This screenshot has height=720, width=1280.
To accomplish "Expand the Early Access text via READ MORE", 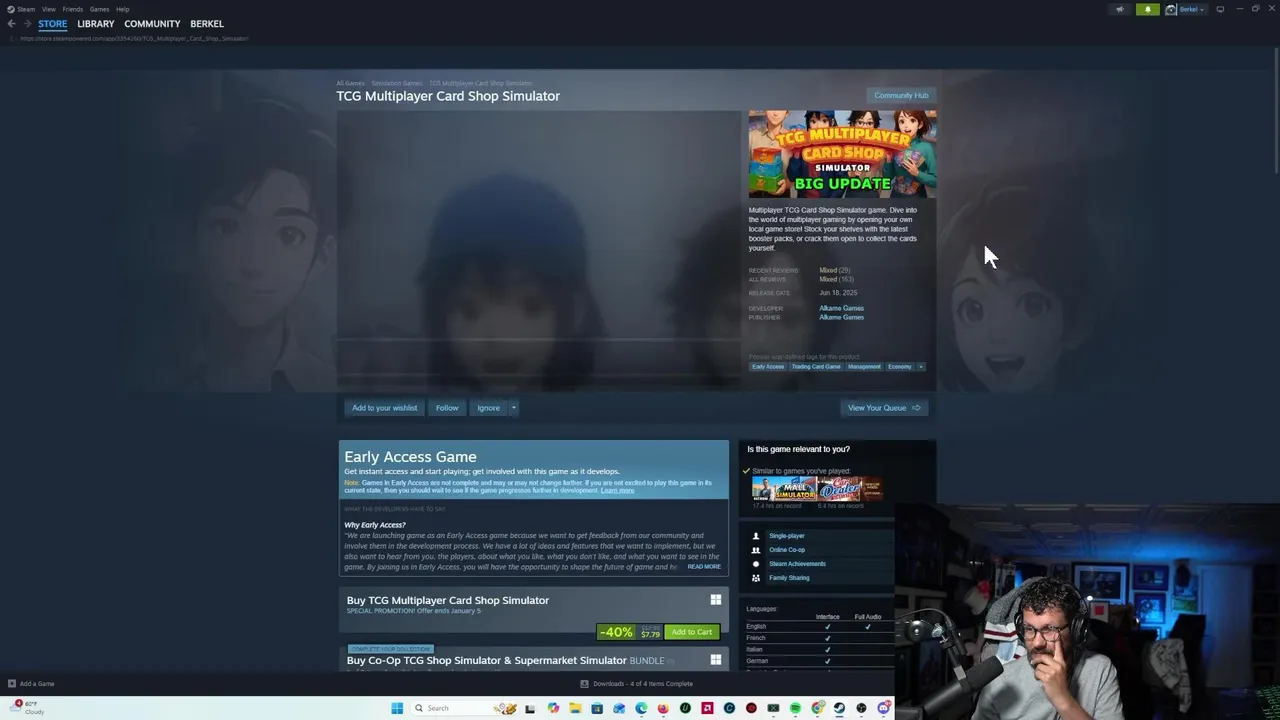I will (704, 567).
